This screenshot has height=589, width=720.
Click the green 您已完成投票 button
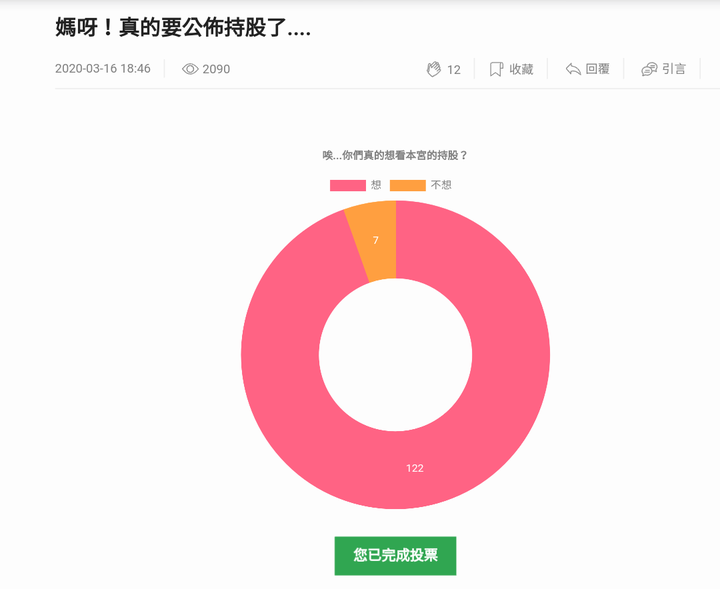click(395, 555)
